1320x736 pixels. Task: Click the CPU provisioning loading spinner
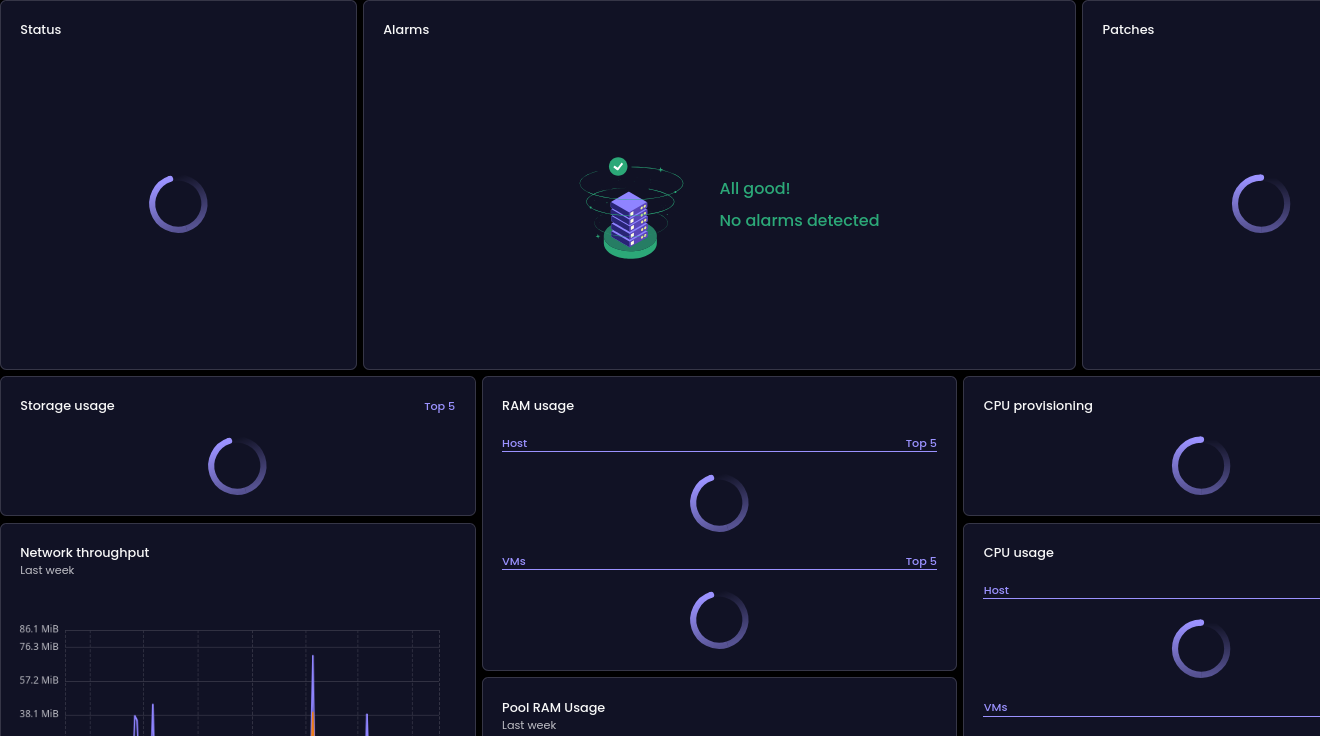[x=1201, y=464]
